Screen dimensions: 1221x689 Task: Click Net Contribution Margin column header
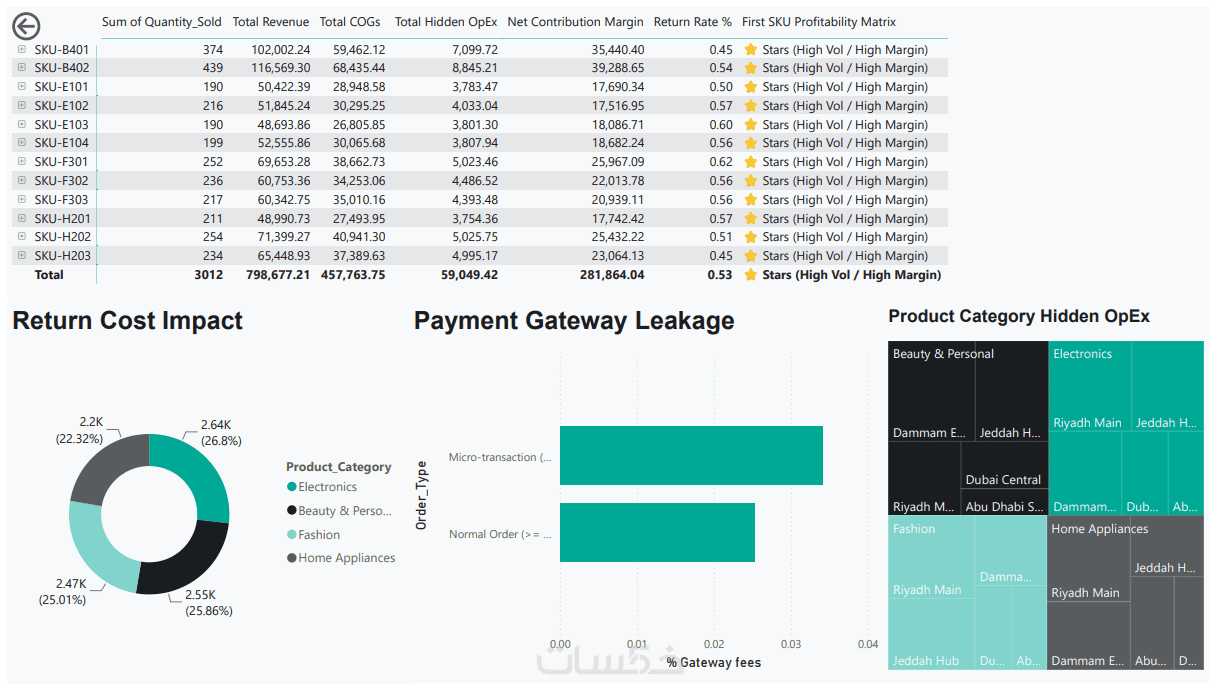tap(576, 22)
